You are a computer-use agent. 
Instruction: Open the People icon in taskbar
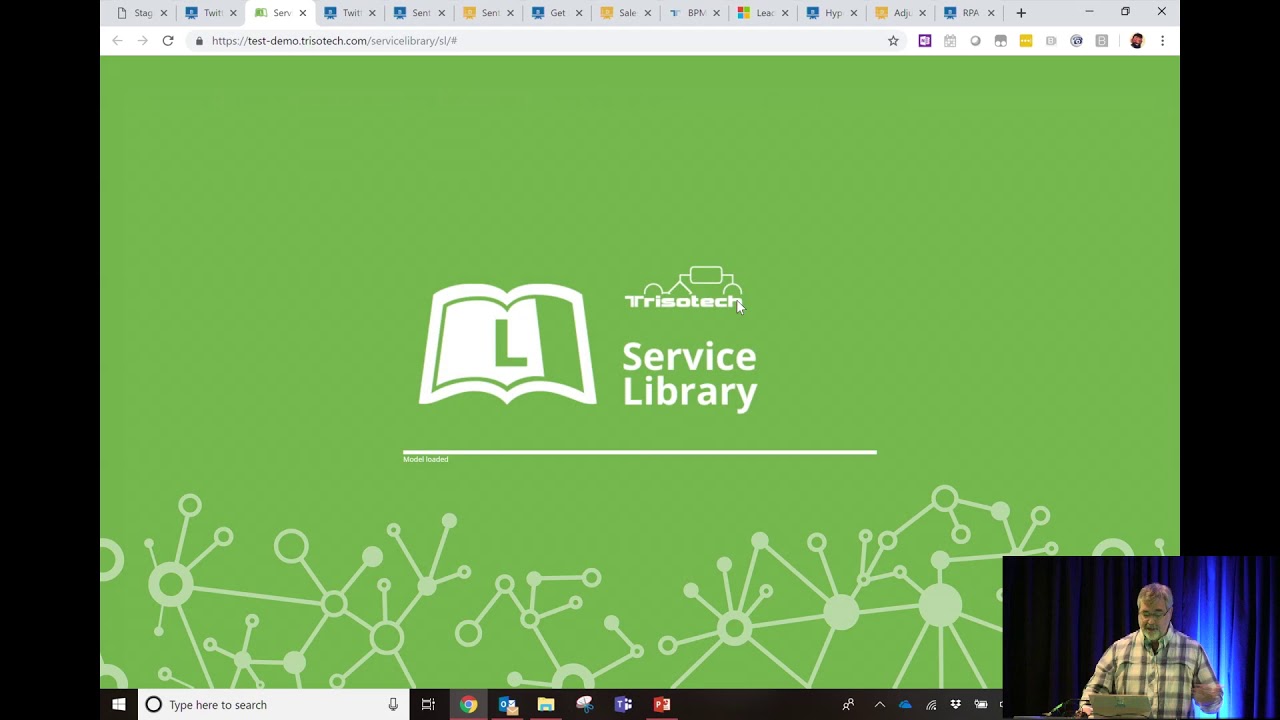(848, 705)
